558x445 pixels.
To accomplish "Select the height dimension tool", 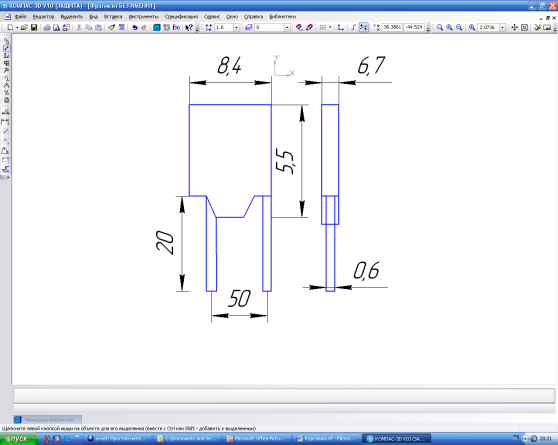I will (5, 170).
